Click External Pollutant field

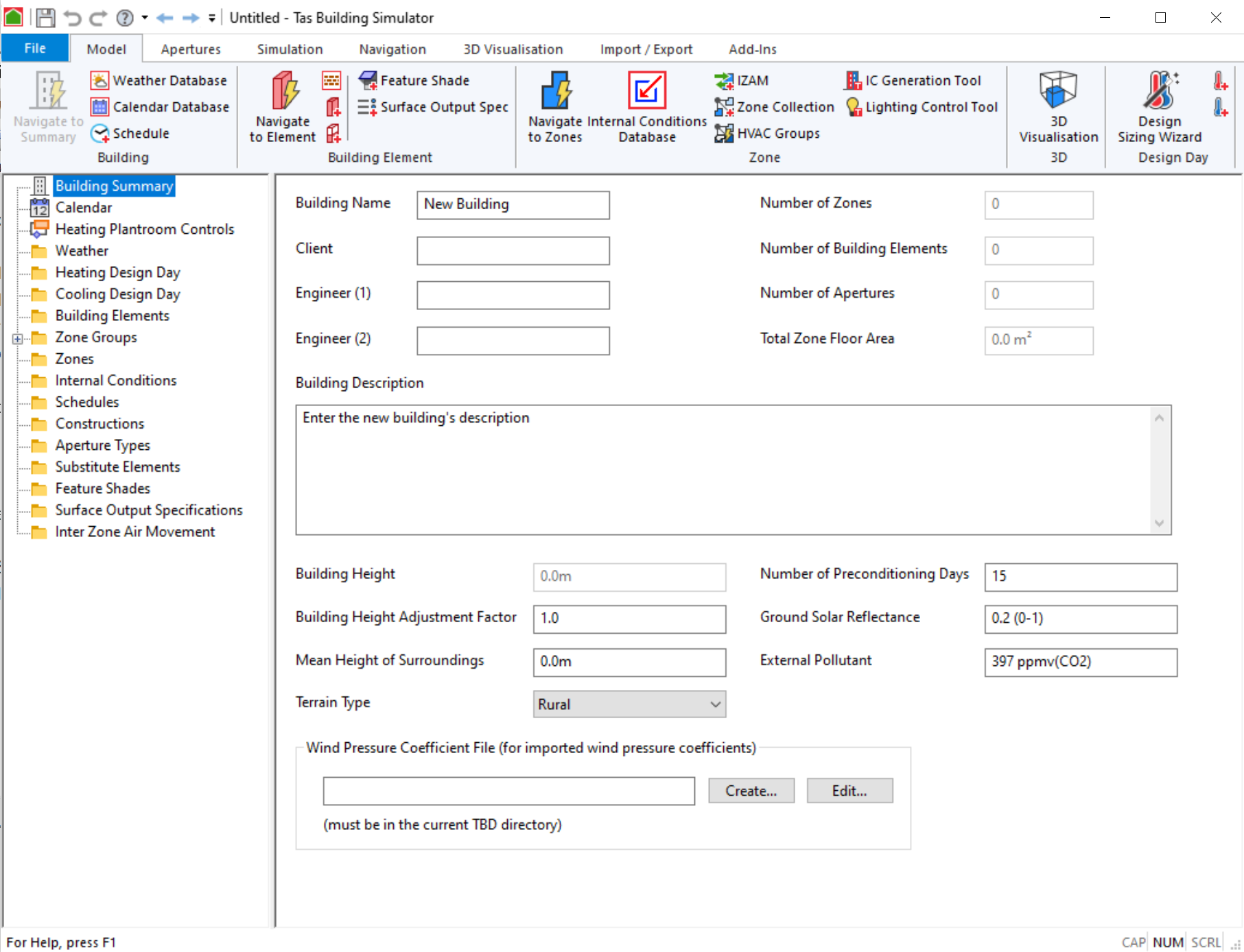1081,662
